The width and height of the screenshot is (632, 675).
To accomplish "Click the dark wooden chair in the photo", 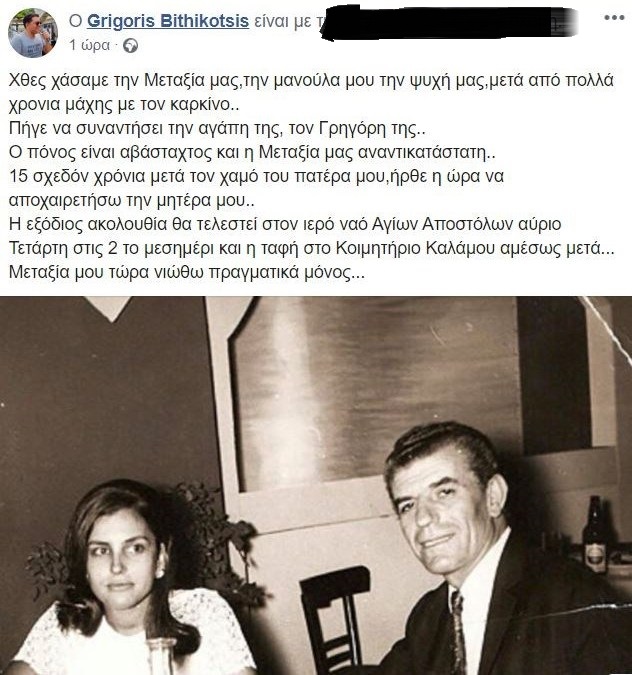I will pos(335,619).
